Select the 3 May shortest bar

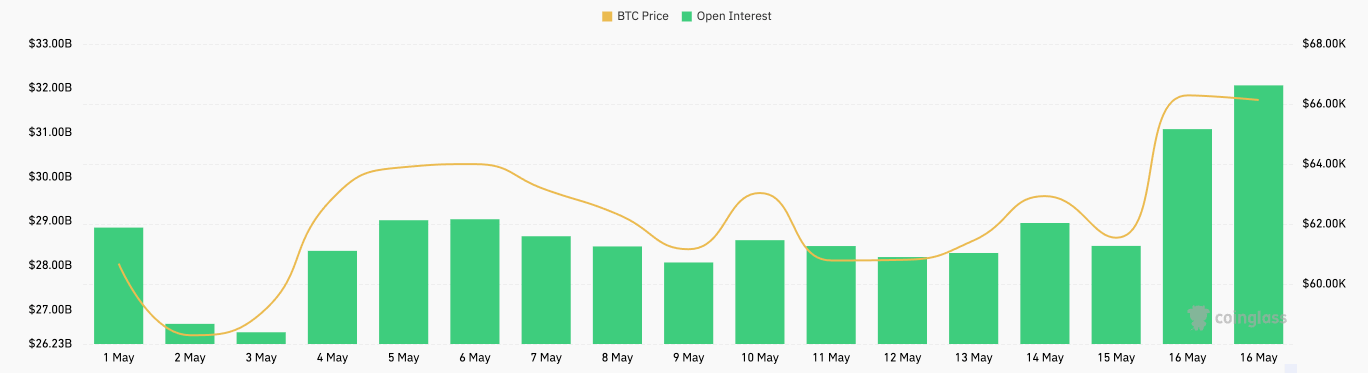tap(261, 338)
